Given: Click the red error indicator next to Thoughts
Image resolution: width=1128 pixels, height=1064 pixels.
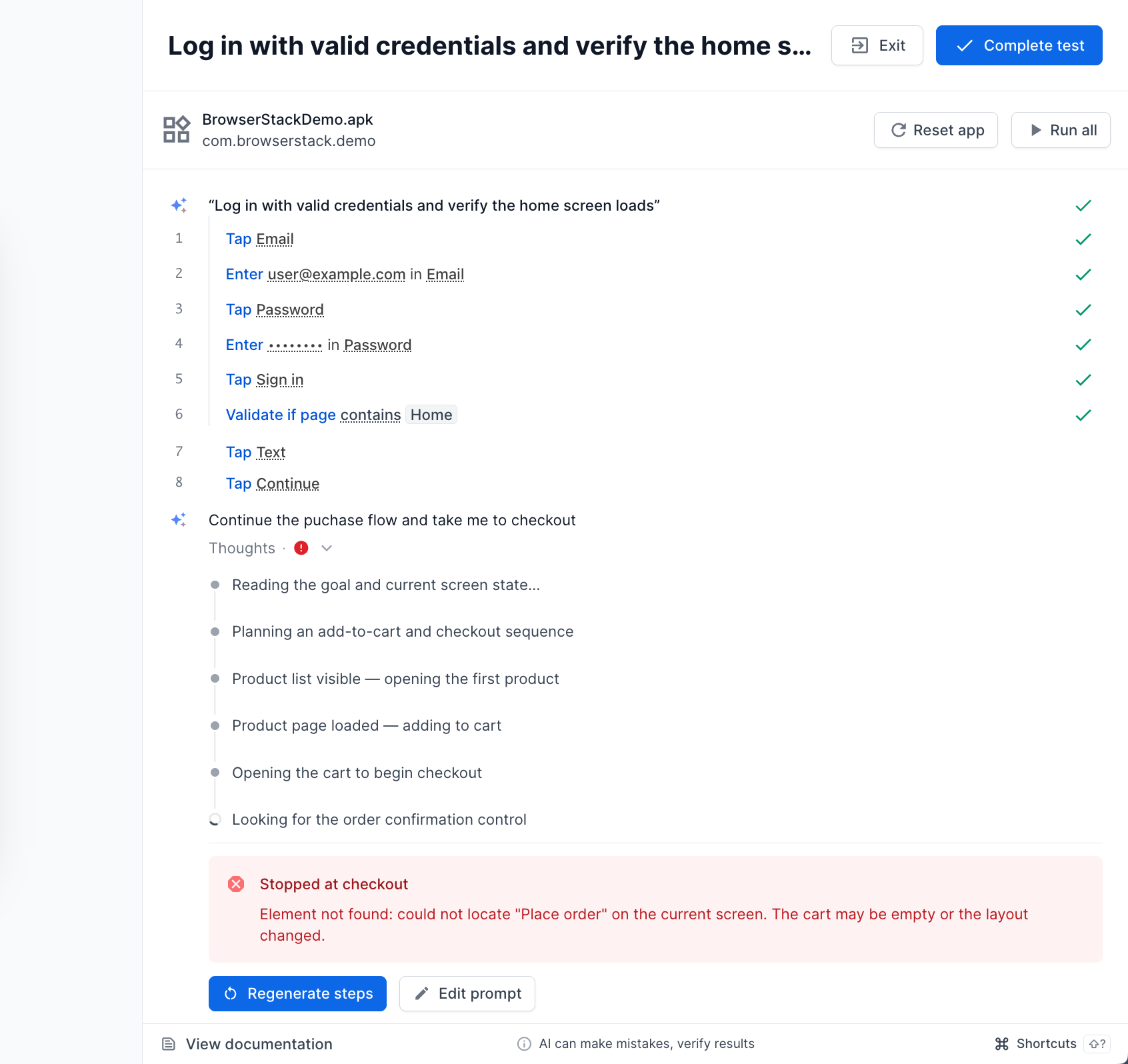Looking at the screenshot, I should coord(301,548).
